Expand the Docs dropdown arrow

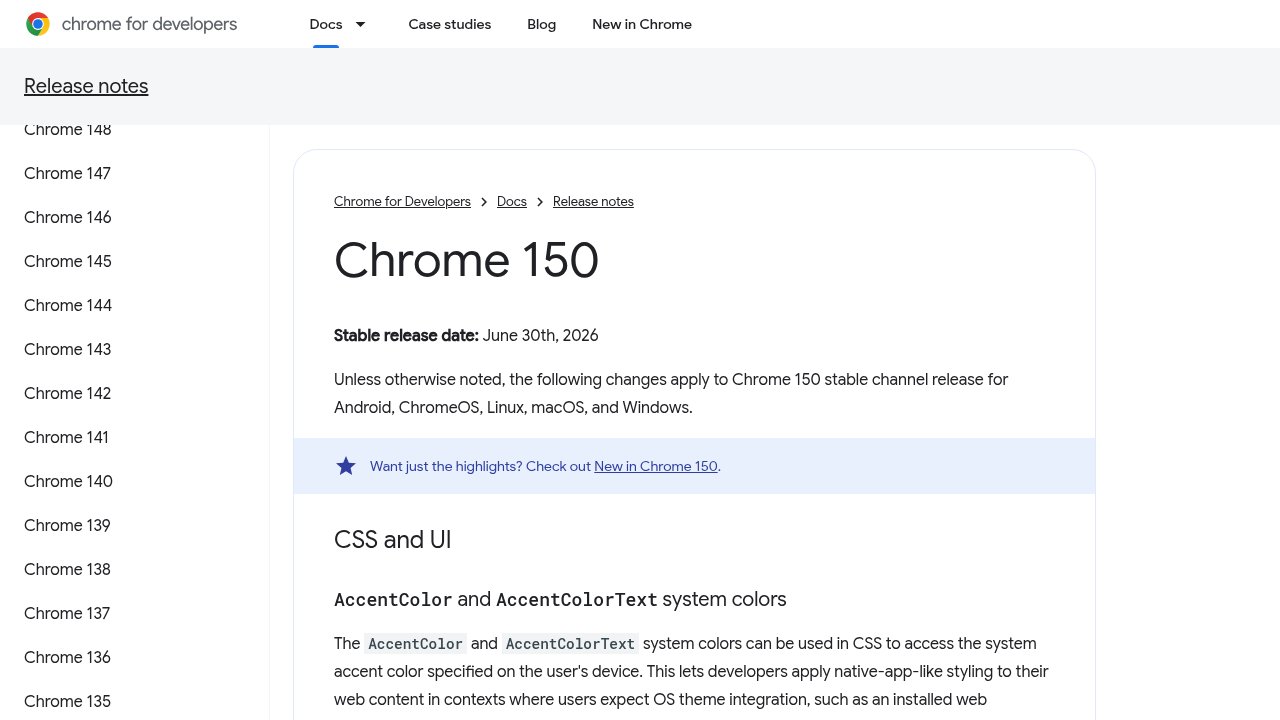click(x=361, y=24)
